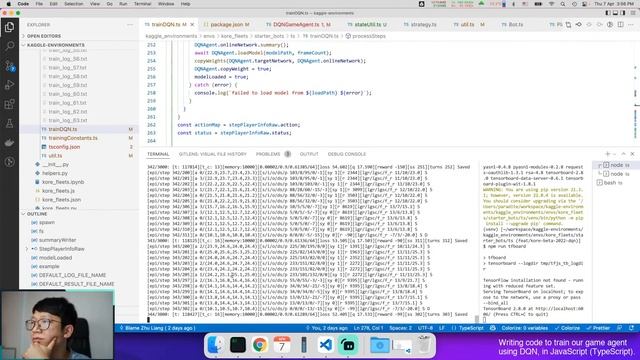Open the Source Control view
Image resolution: width=640 pixels, height=360 pixels.
pyautogui.click(x=9, y=65)
